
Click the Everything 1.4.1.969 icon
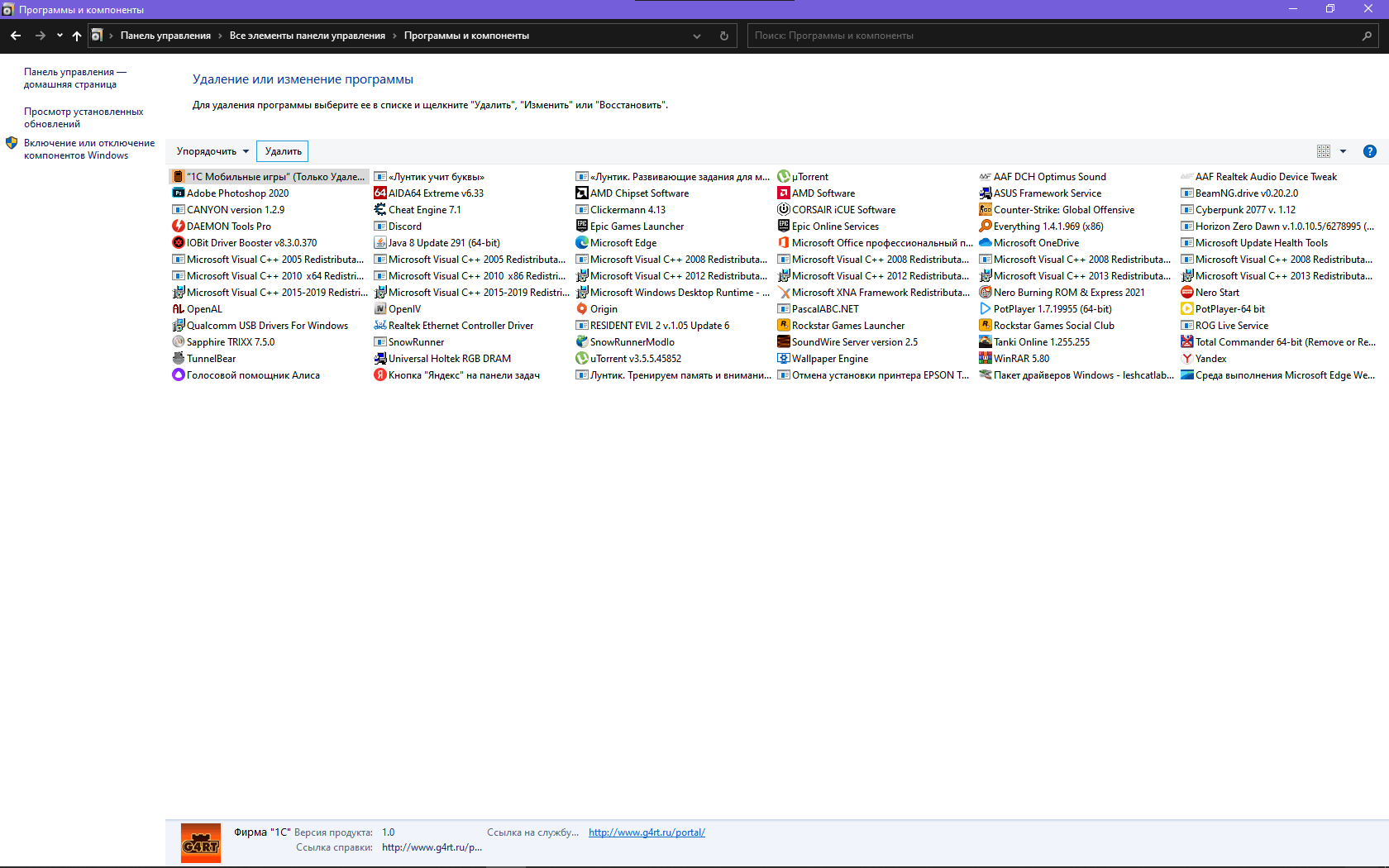coord(985,227)
